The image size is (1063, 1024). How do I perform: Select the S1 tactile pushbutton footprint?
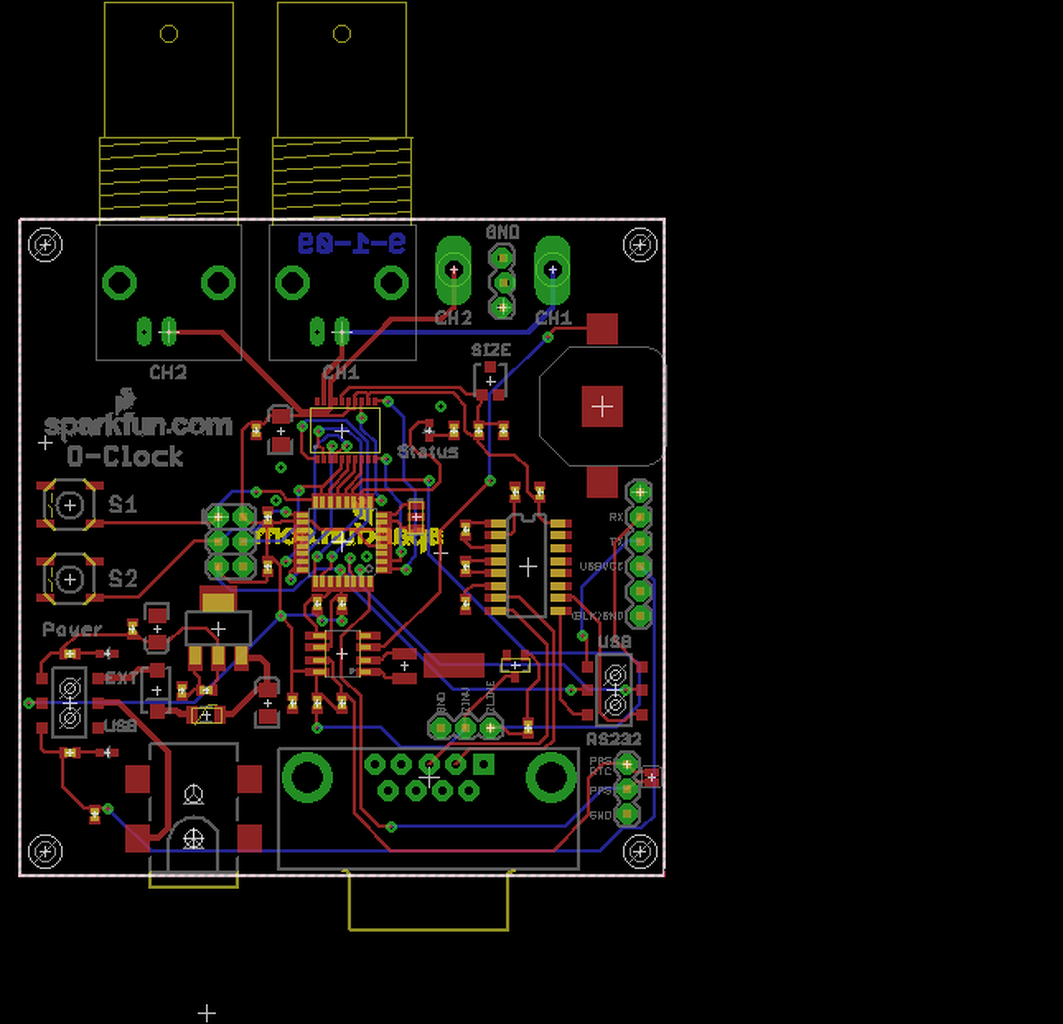69,505
